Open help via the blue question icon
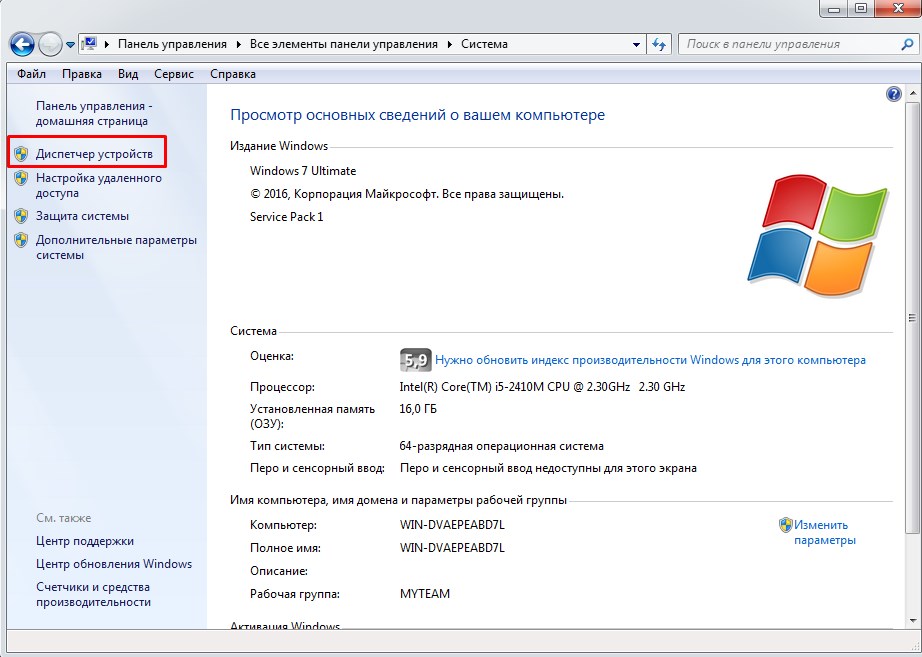 click(x=893, y=94)
